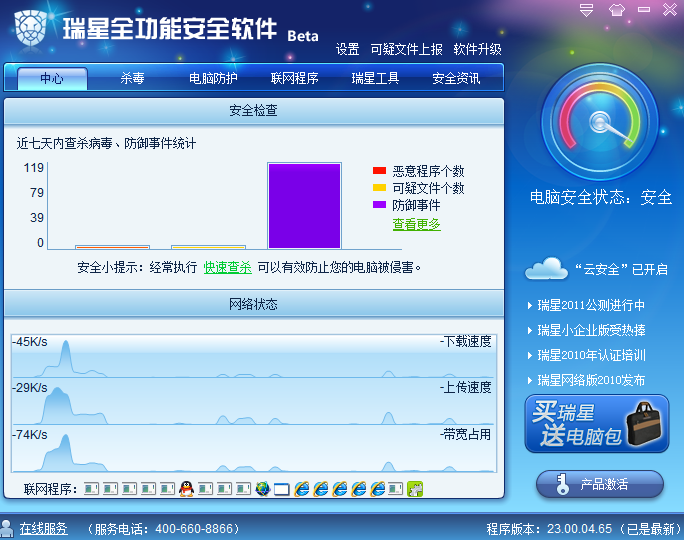Click the red 恶意程序 bar in chart

tap(112, 247)
